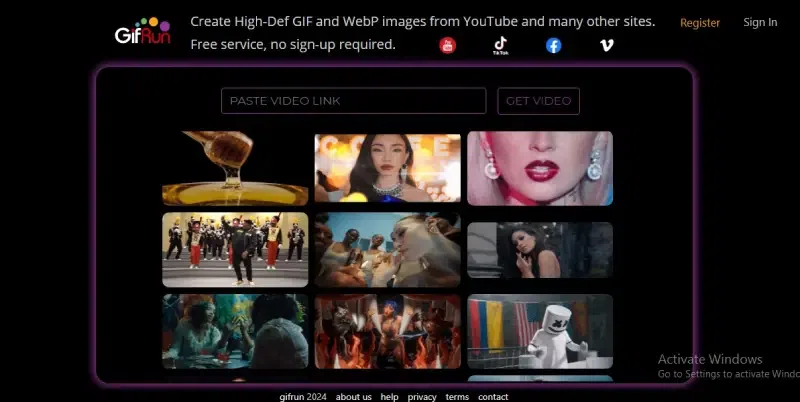The image size is (800, 402).
Task: Open the terms footer link
Action: 457,397
